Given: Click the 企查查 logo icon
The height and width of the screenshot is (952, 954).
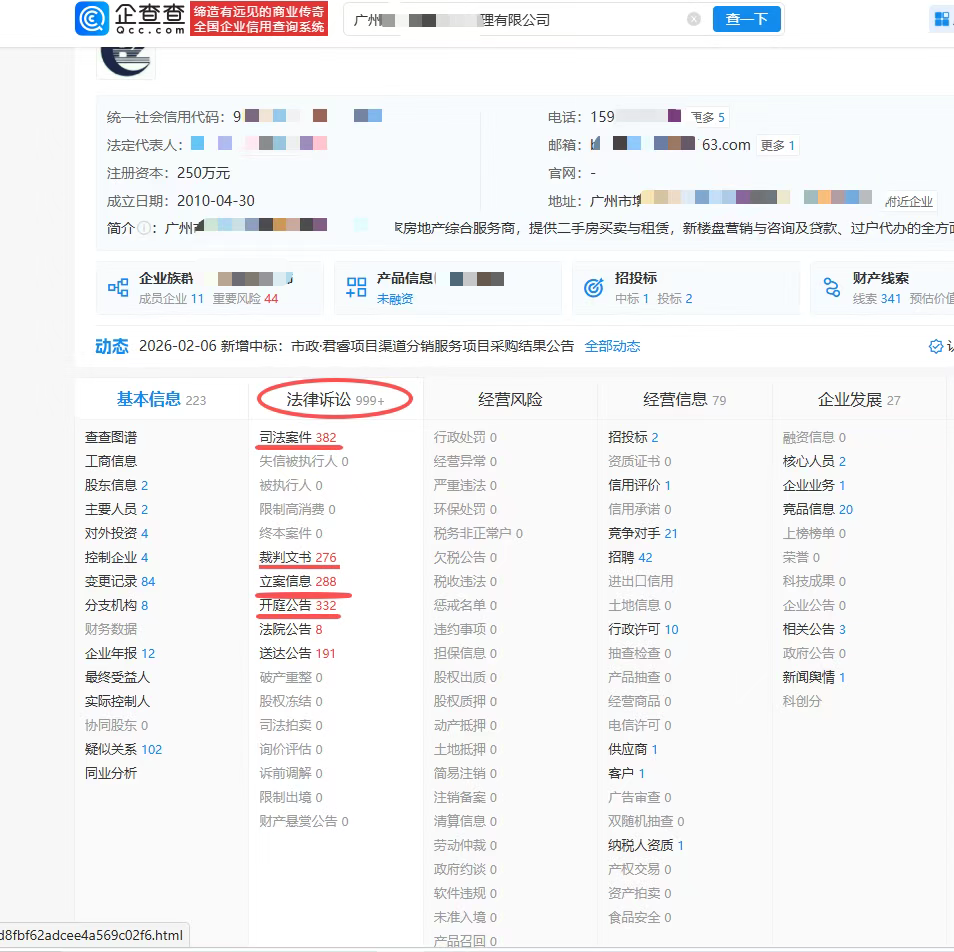Looking at the screenshot, I should (93, 19).
